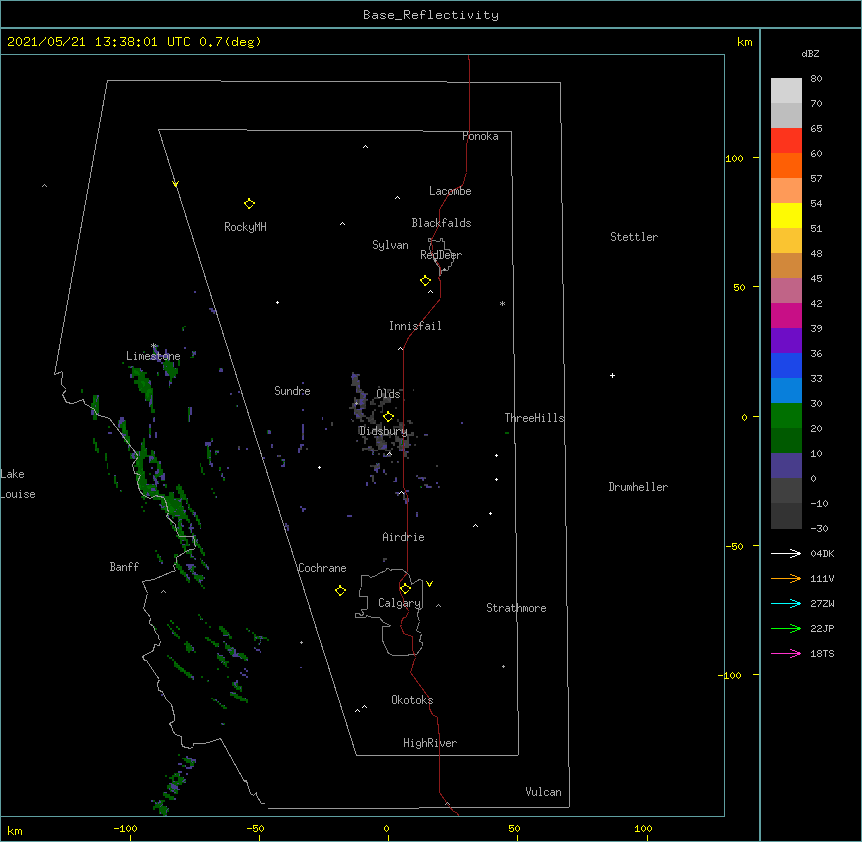Pick the blue 36-33 dBZ swatch

coord(786,365)
